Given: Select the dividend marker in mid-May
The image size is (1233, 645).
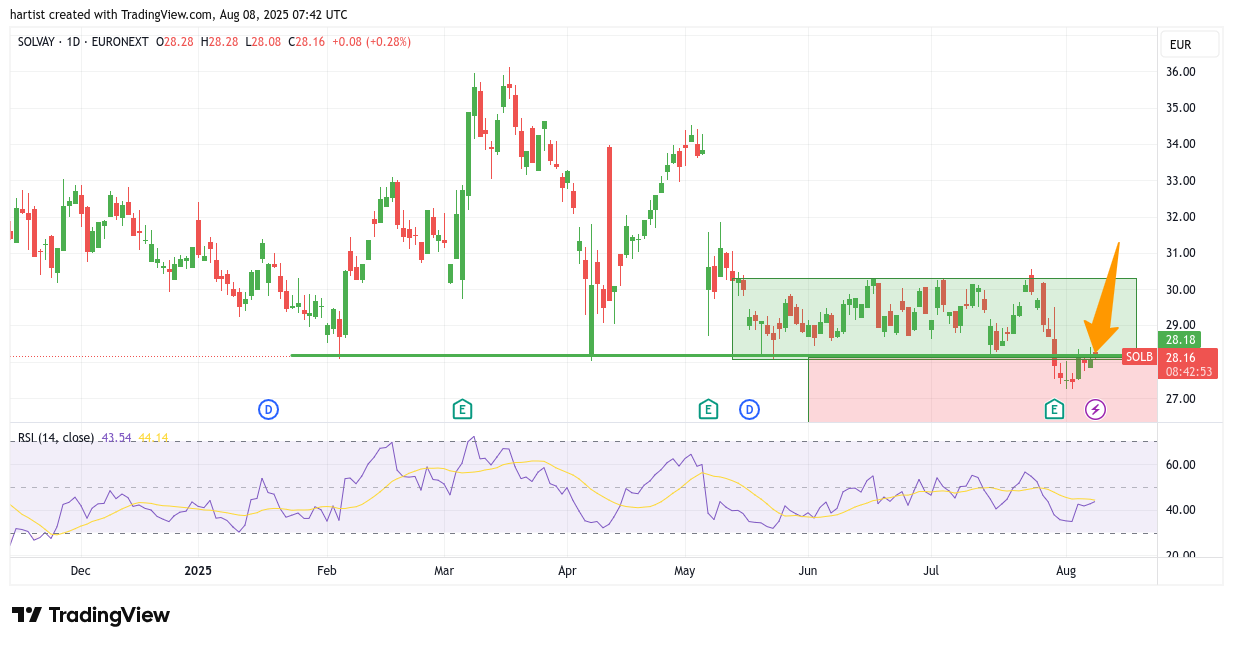Looking at the screenshot, I should (750, 408).
